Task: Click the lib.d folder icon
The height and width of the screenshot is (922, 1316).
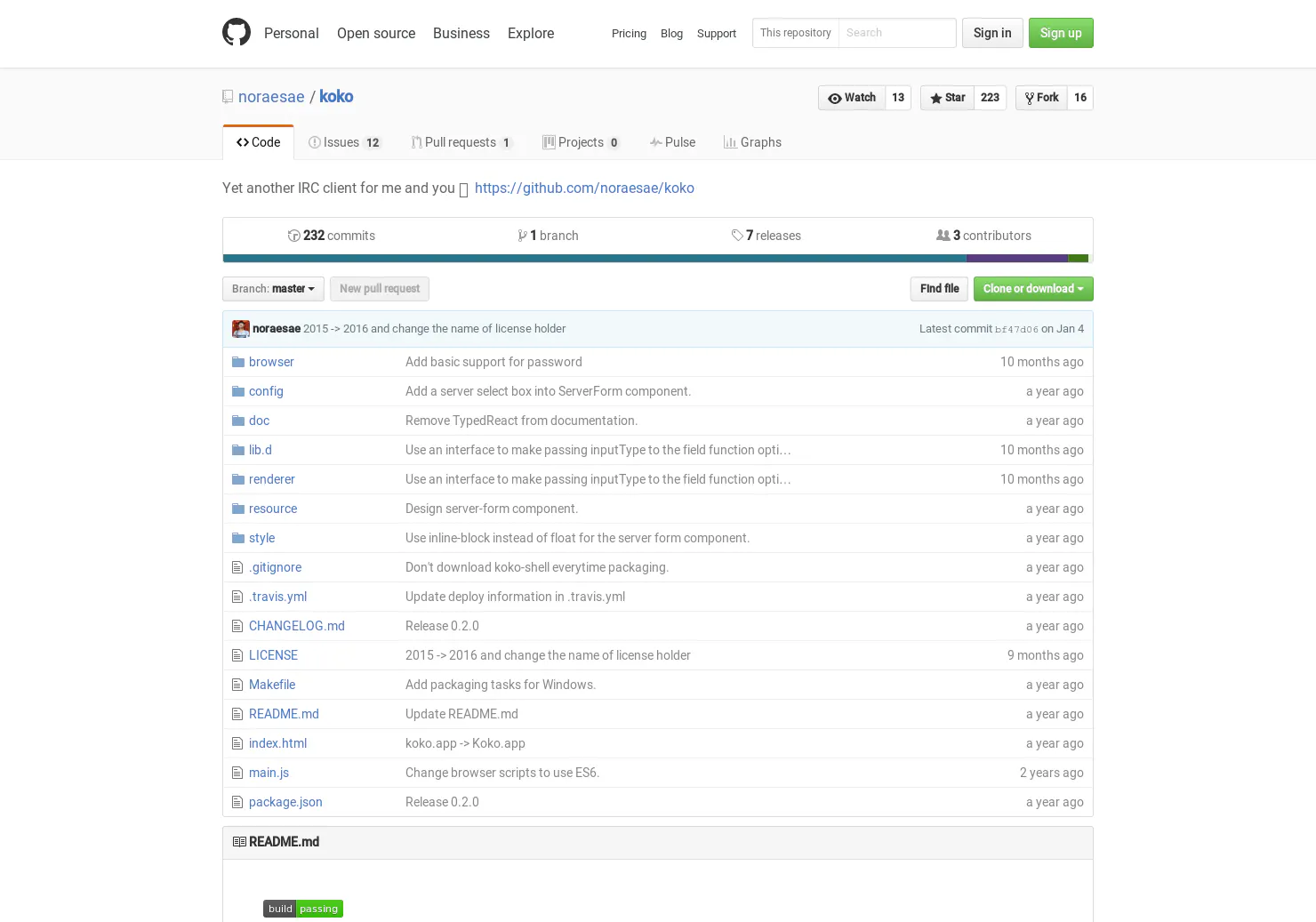Action: [237, 450]
